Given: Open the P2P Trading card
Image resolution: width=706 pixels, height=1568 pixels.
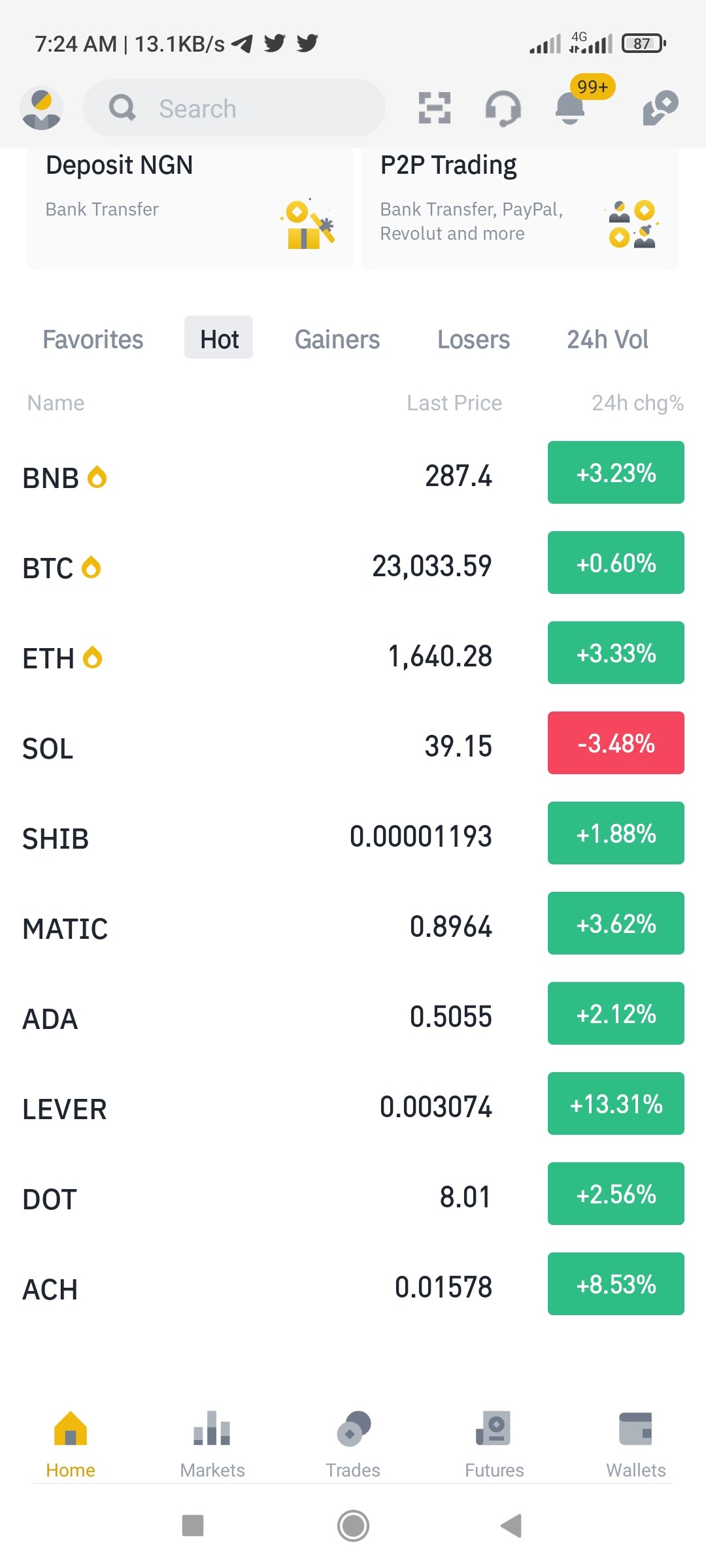Looking at the screenshot, I should [520, 209].
